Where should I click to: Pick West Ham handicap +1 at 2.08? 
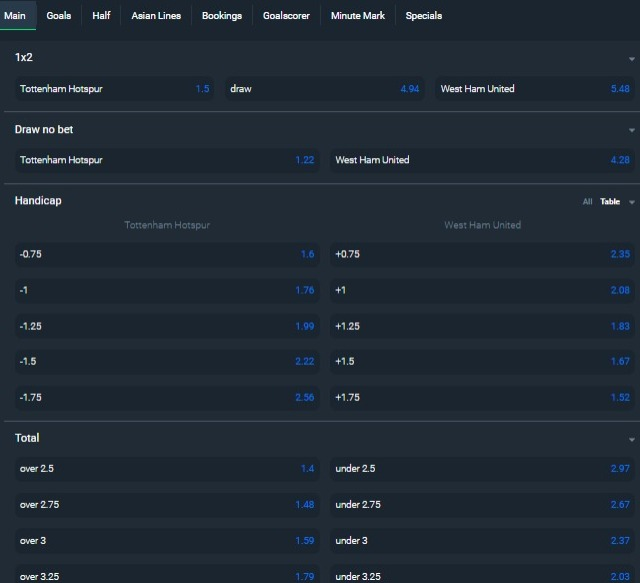[x=482, y=290]
